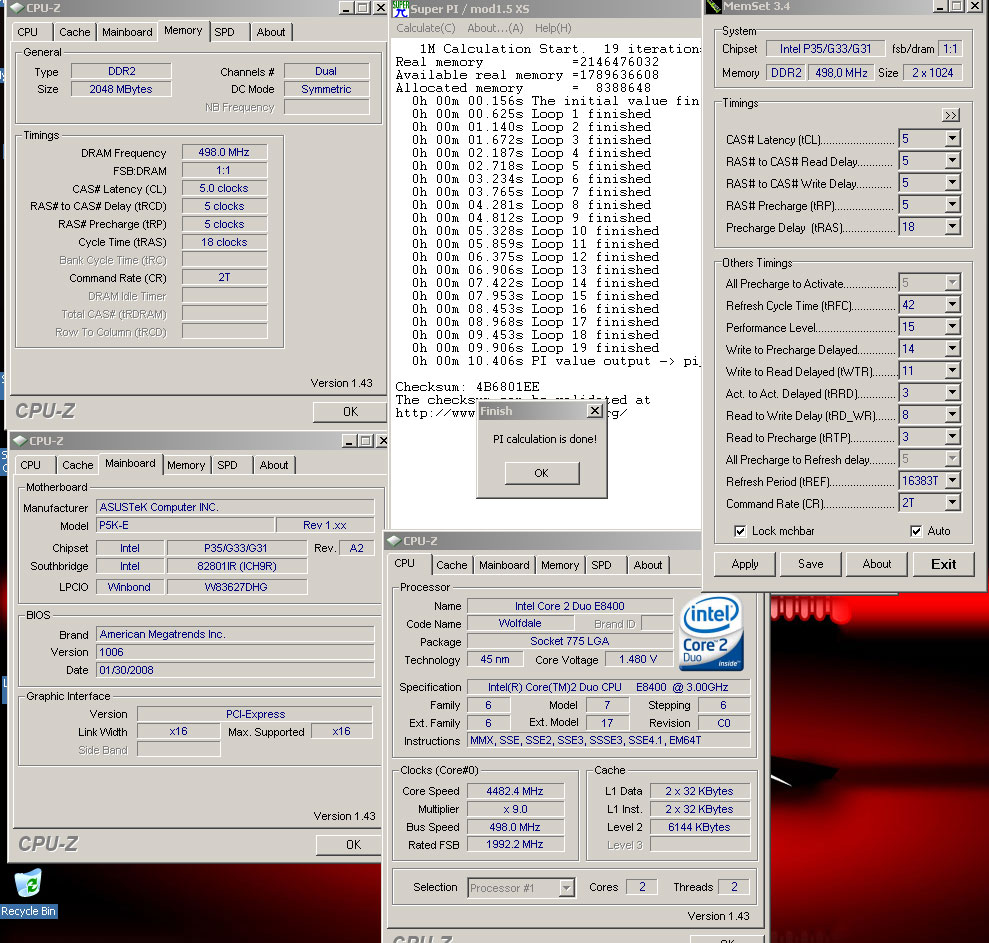Click the Intel P35/G33/G31 chipset field in MemSet
The width and height of the screenshot is (989, 943).
tap(825, 49)
